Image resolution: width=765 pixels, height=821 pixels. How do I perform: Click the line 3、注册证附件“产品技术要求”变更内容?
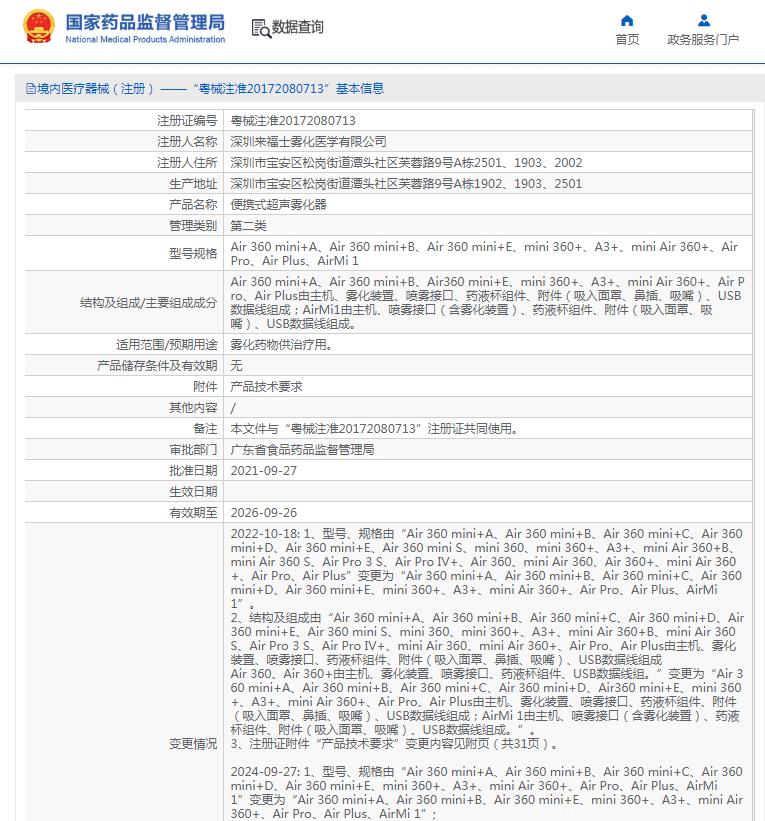pos(394,744)
